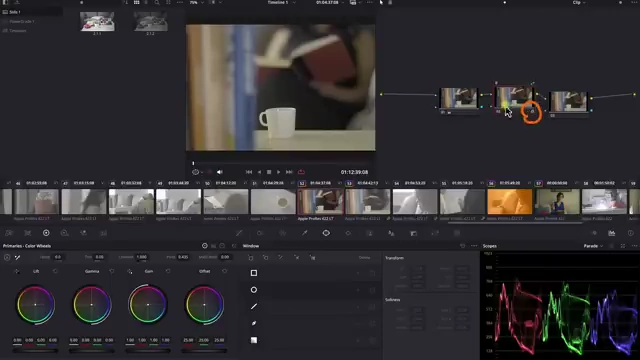The height and width of the screenshot is (360, 640).
Task: Play the viewer in reverse
Action: 259,172
